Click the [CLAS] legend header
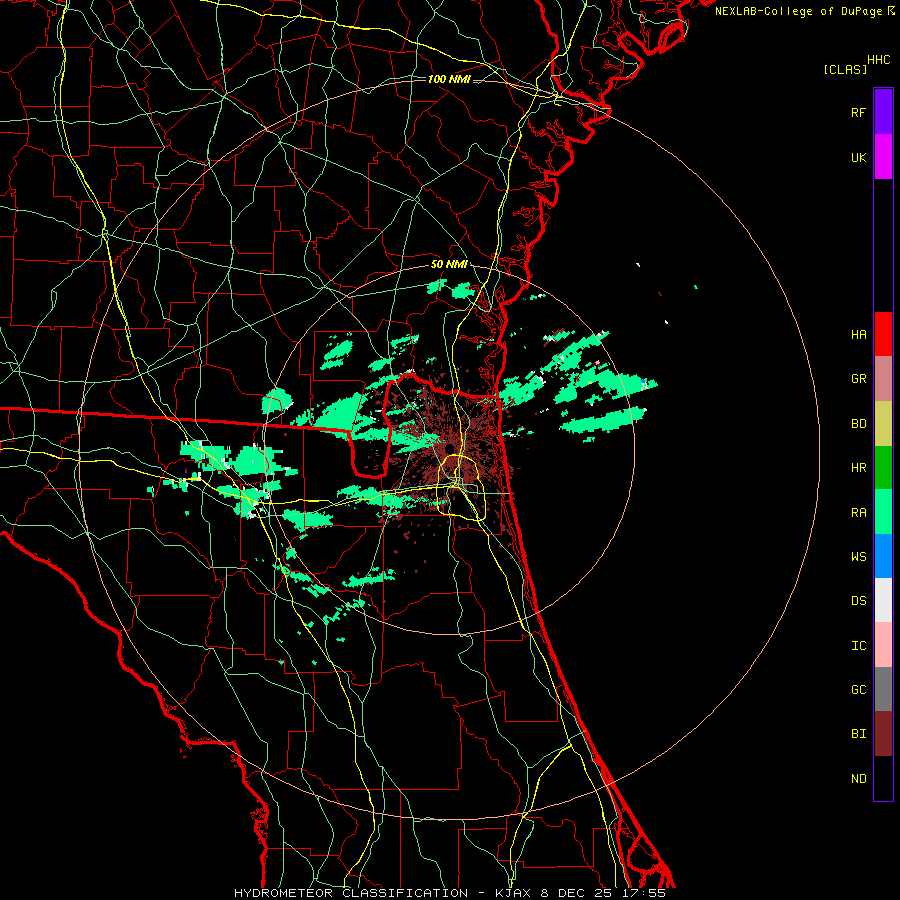 pos(845,69)
